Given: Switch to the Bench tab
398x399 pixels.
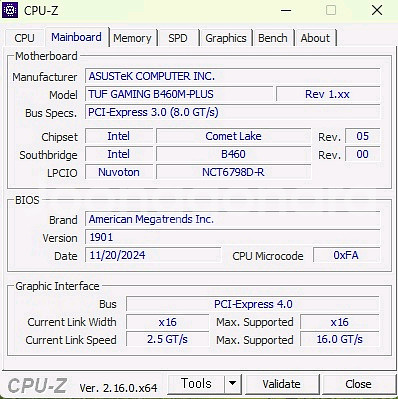Looking at the screenshot, I should point(273,38).
